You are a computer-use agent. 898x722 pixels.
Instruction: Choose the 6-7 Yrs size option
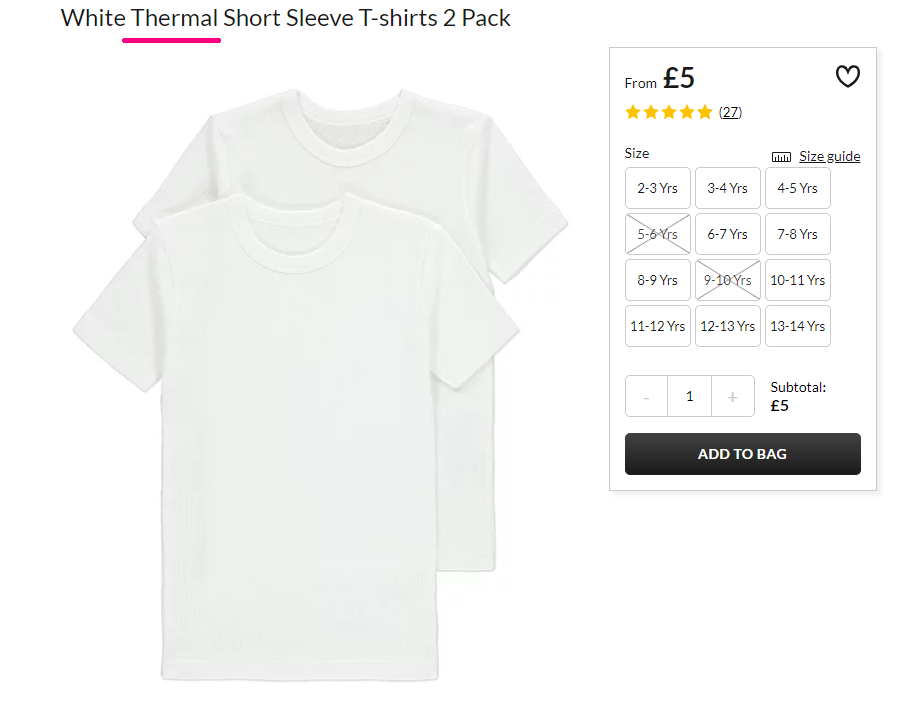727,234
